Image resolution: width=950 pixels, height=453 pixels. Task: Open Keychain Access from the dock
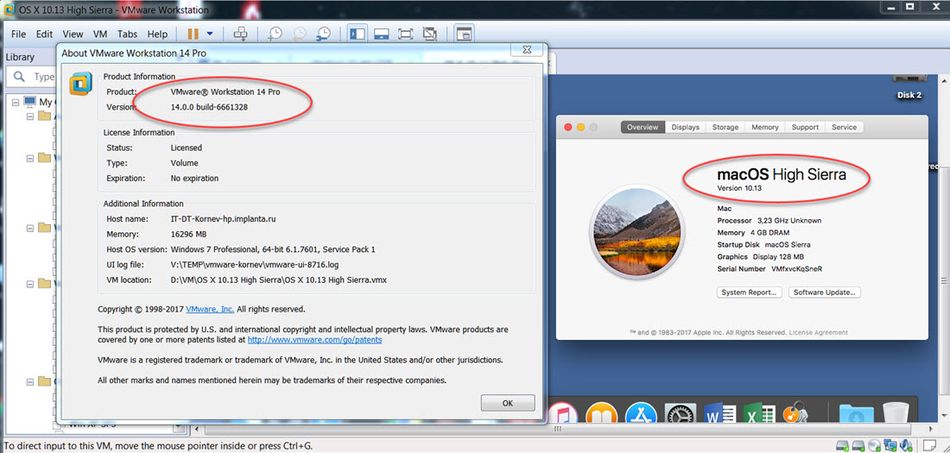pyautogui.click(x=795, y=414)
